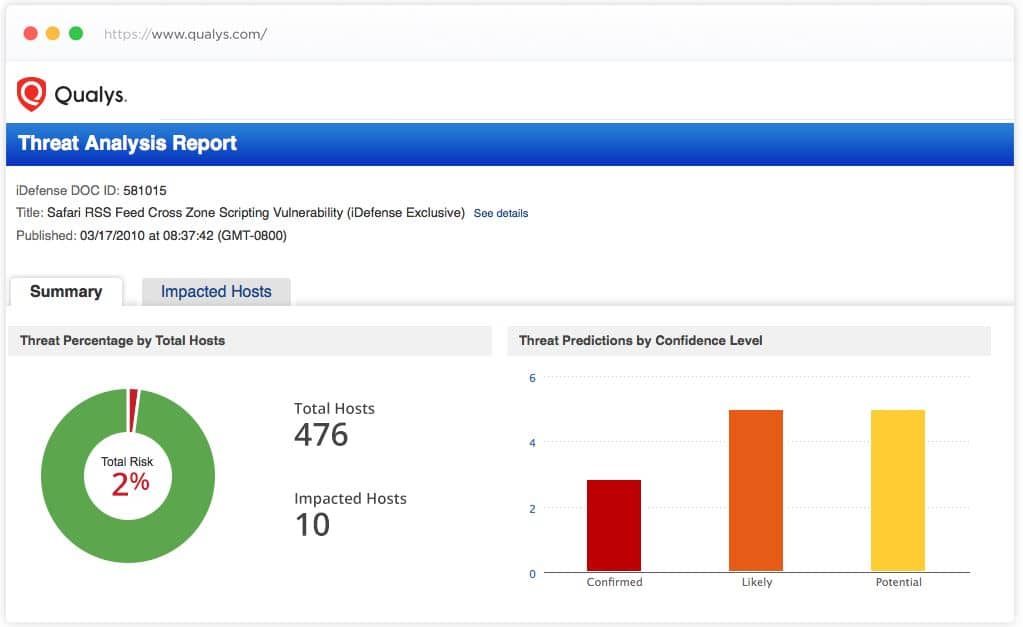Click the Likely axis label
The width and height of the screenshot is (1023, 627).
757,582
